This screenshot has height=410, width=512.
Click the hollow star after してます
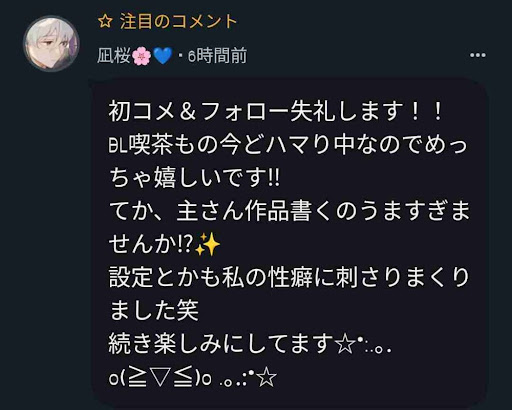click(344, 343)
